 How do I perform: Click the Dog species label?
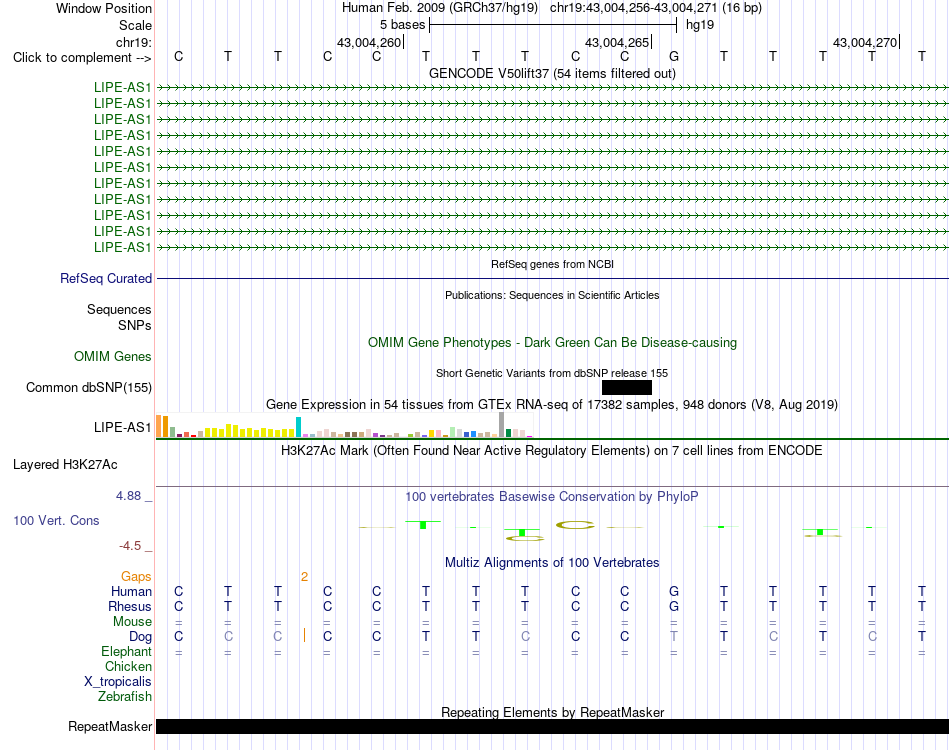click(x=140, y=637)
